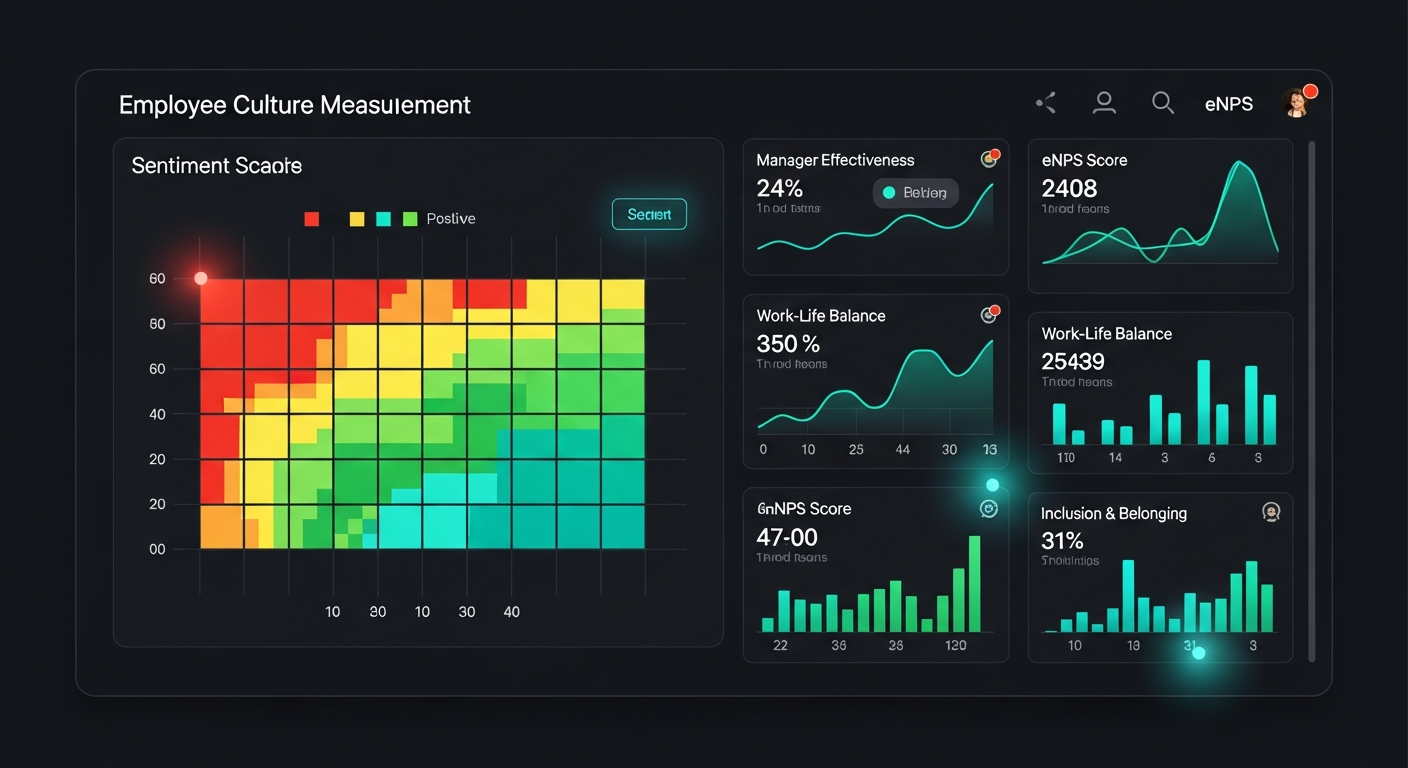Click the search icon near eNPS label

[x=1162, y=102]
